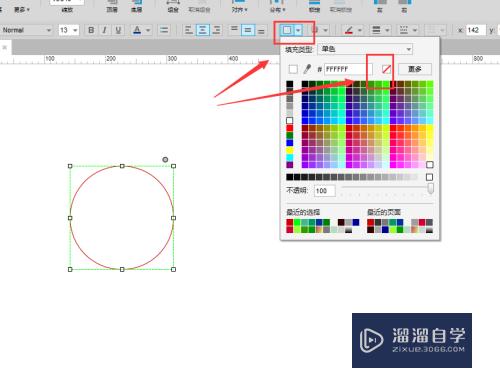This screenshot has height=378, width=500.
Task: Expand the fill type 单色 dropdown
Action: point(365,49)
